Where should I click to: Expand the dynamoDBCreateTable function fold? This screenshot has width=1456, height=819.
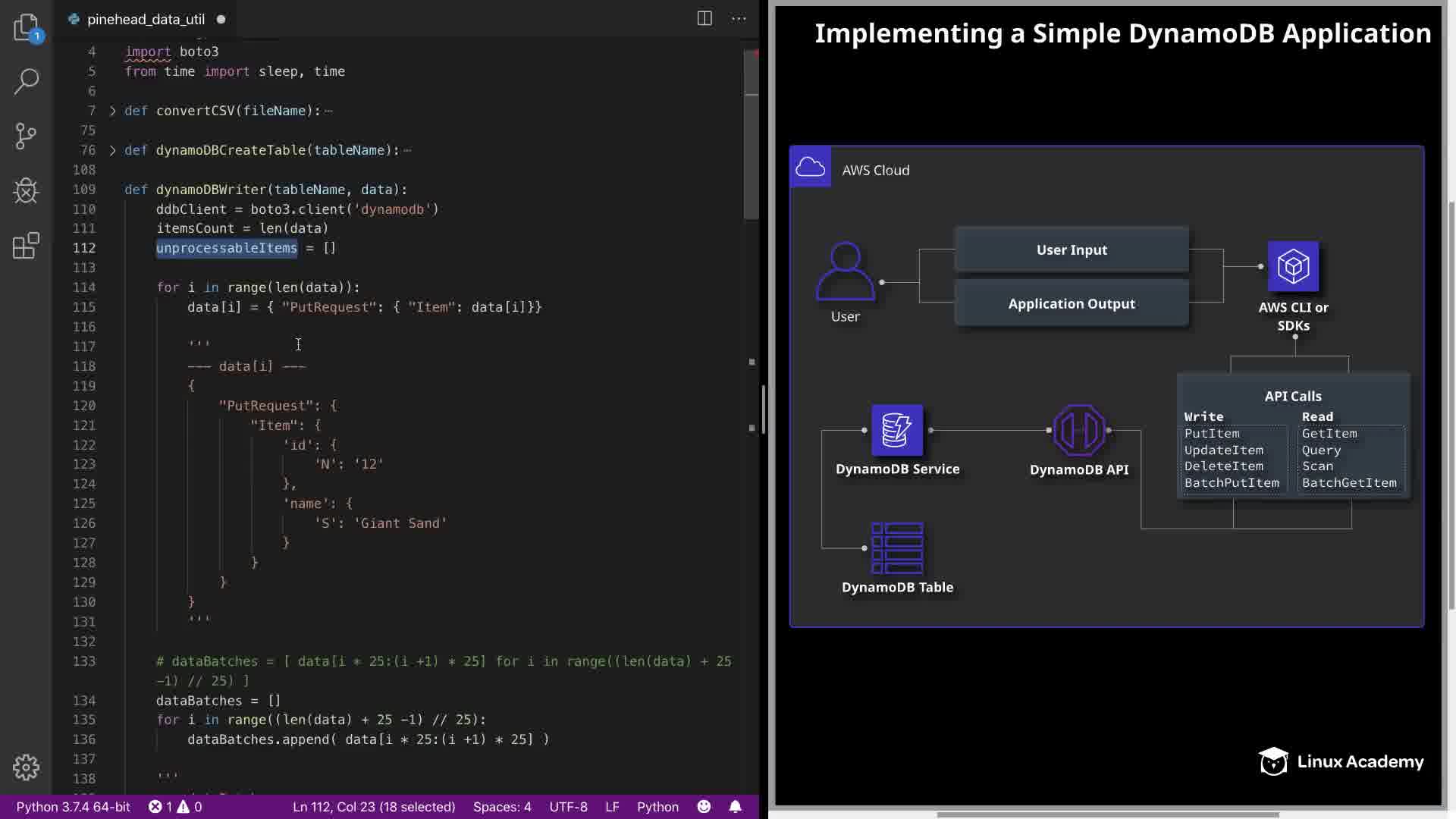pyautogui.click(x=113, y=150)
